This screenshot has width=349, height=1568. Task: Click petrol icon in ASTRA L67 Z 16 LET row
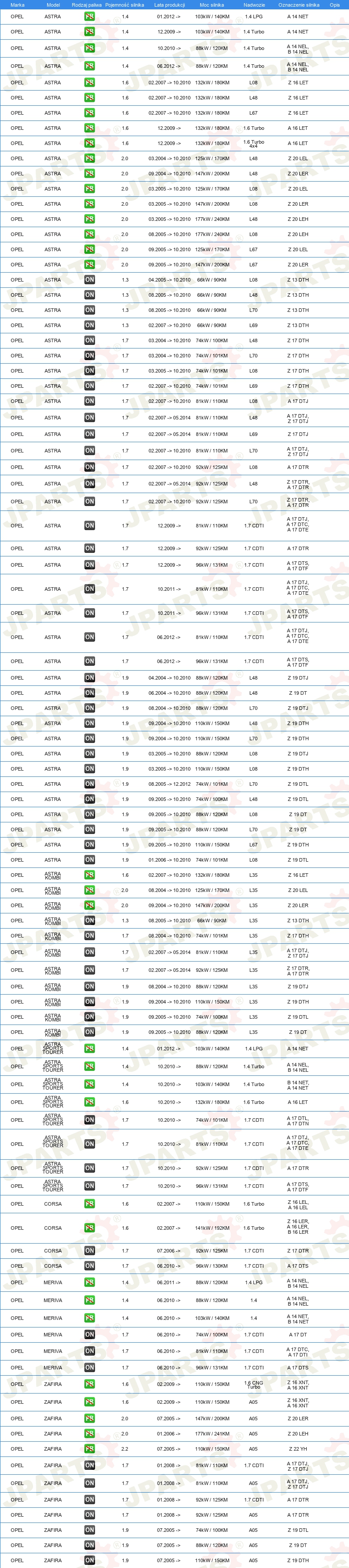point(90,112)
